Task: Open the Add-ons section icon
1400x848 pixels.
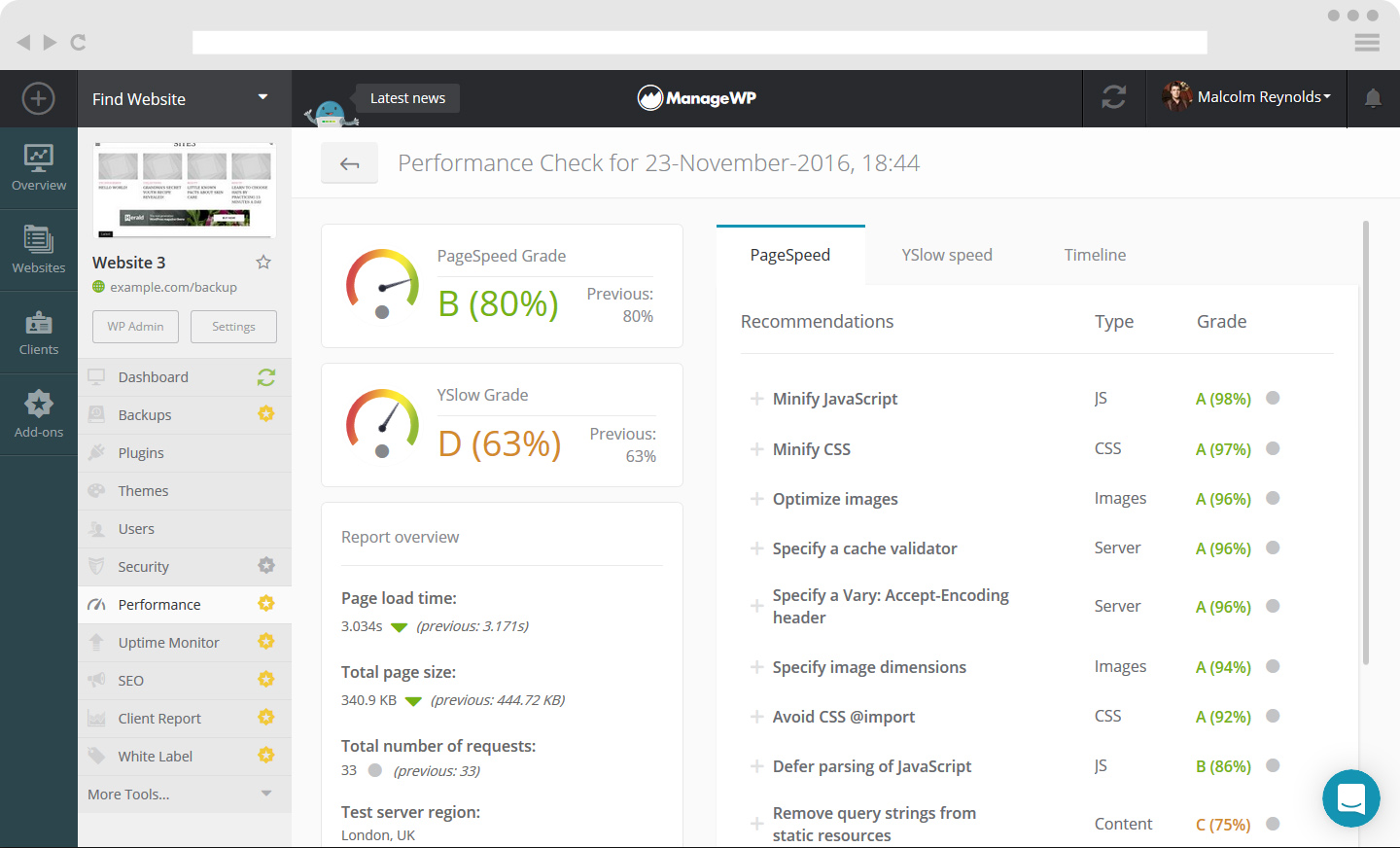Action: pyautogui.click(x=39, y=413)
